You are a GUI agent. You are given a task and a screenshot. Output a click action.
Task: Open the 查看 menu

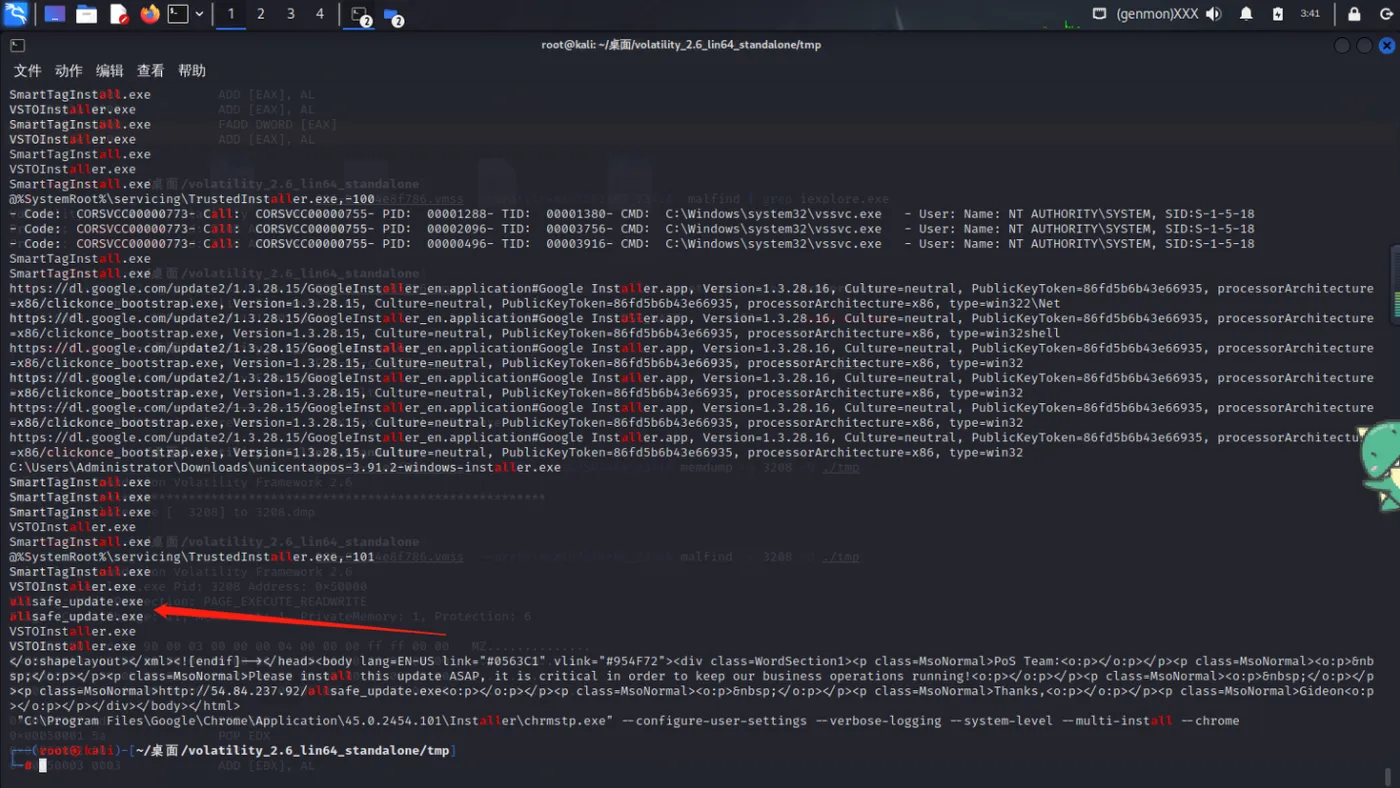150,71
